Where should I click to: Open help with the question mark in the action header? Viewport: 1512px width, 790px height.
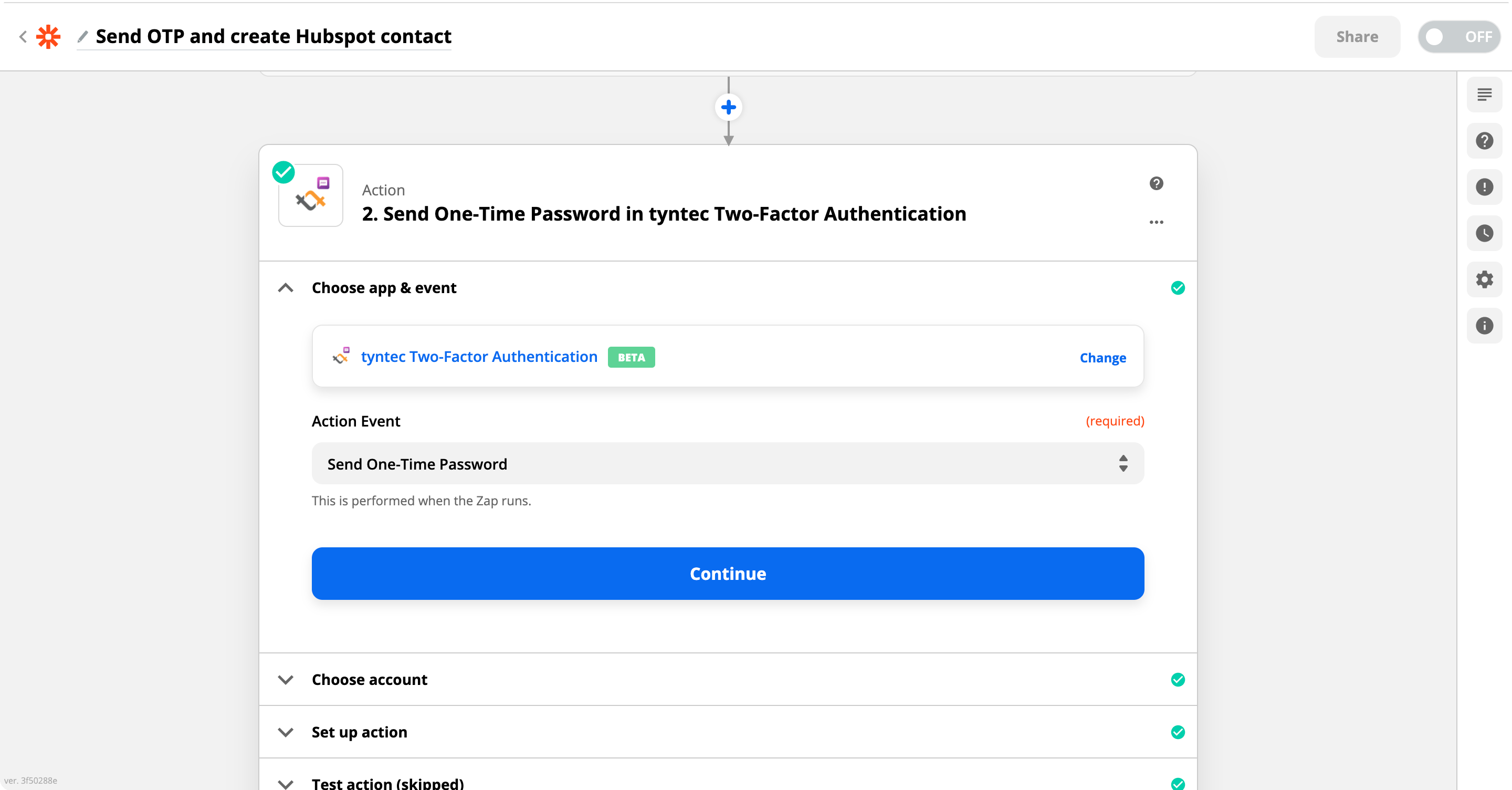pyautogui.click(x=1156, y=184)
